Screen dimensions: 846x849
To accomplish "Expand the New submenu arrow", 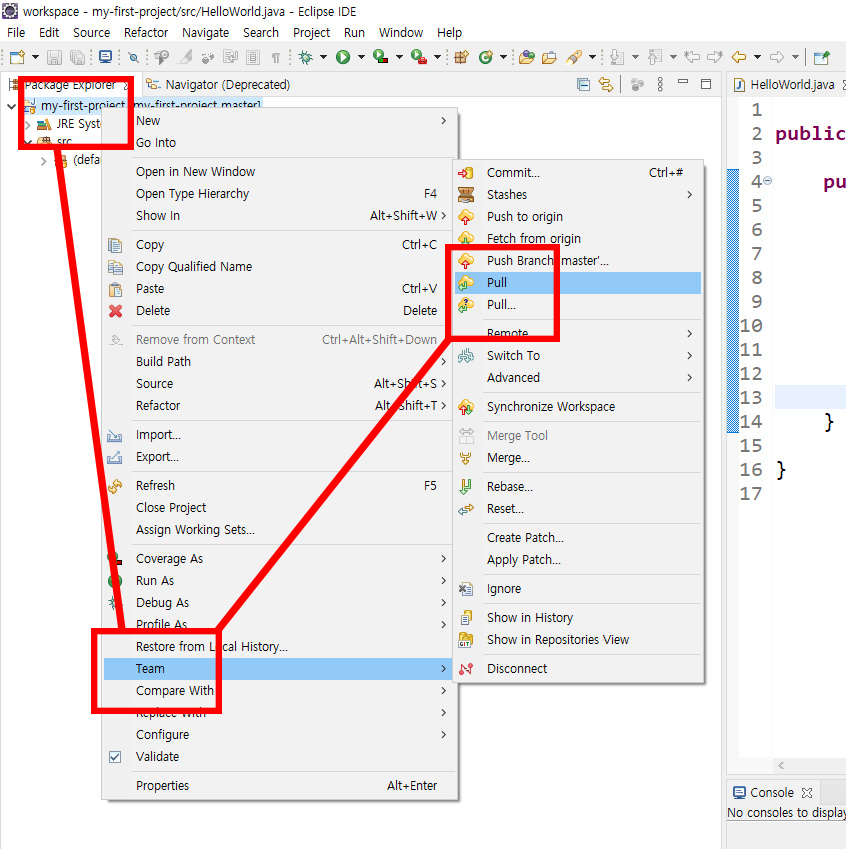I will [x=444, y=120].
